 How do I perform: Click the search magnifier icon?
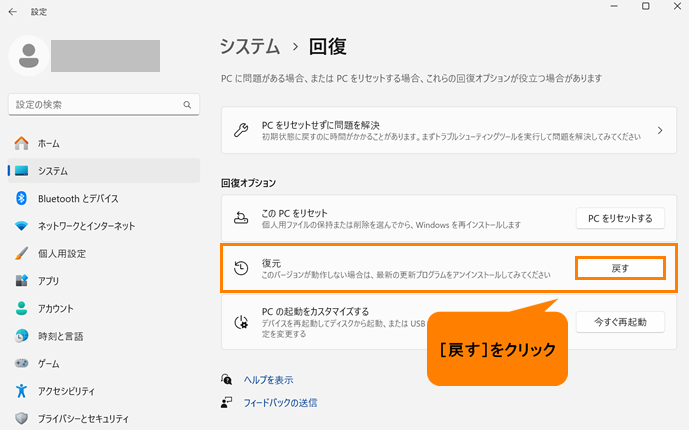pyautogui.click(x=187, y=104)
